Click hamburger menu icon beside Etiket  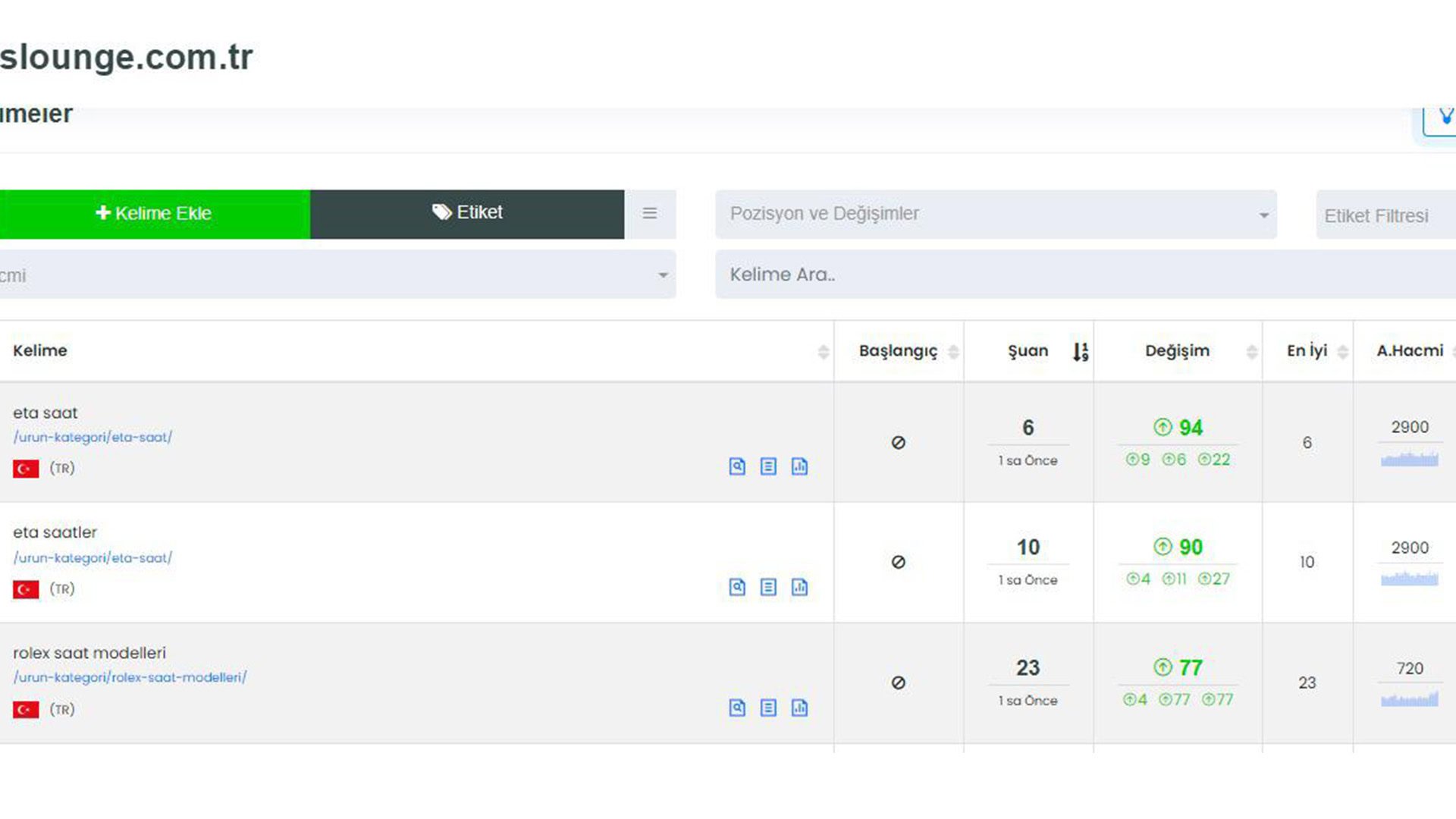click(650, 214)
